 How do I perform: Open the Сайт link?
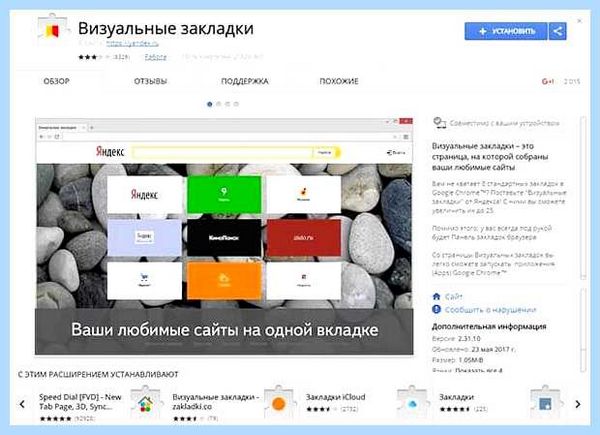click(x=454, y=297)
